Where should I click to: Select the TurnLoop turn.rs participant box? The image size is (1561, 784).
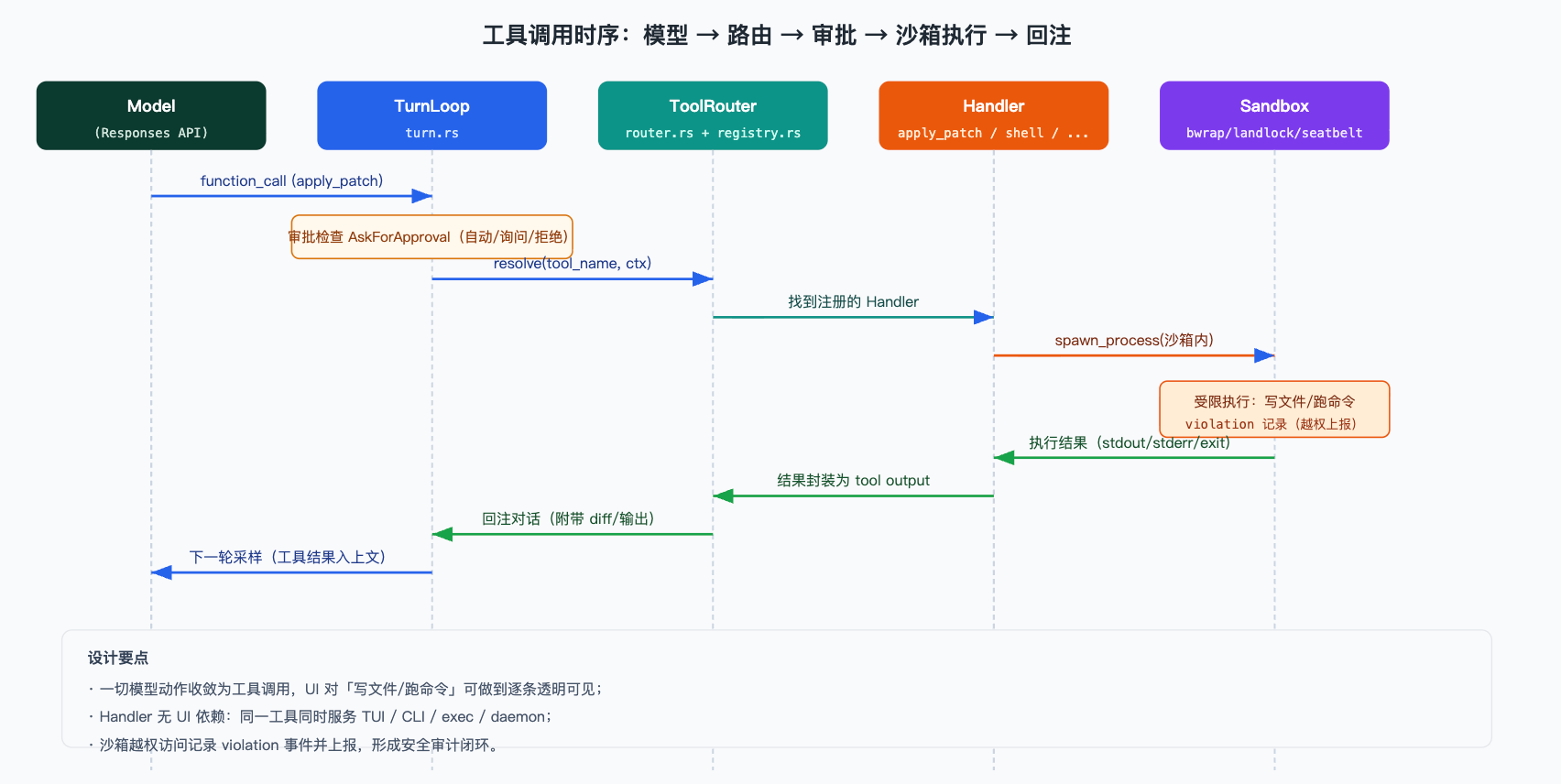[x=431, y=115]
